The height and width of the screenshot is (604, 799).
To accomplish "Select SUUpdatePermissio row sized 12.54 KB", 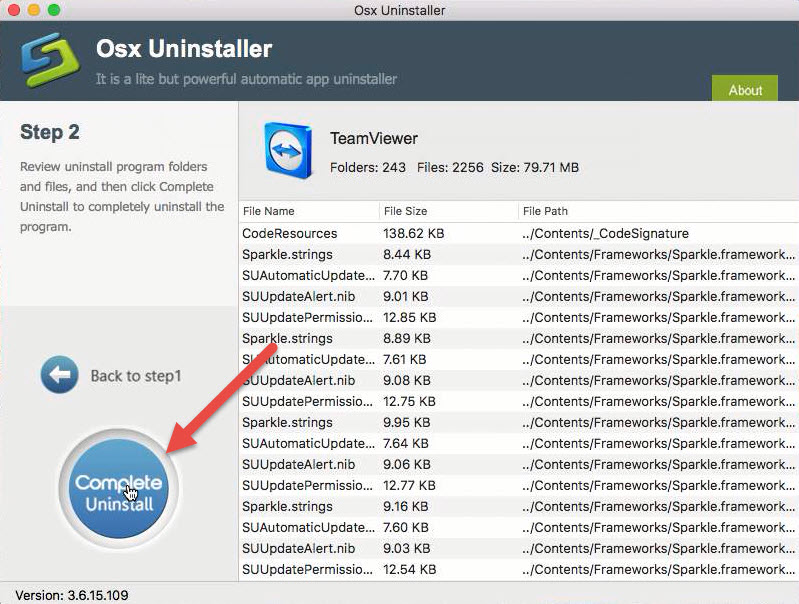I will [519, 569].
